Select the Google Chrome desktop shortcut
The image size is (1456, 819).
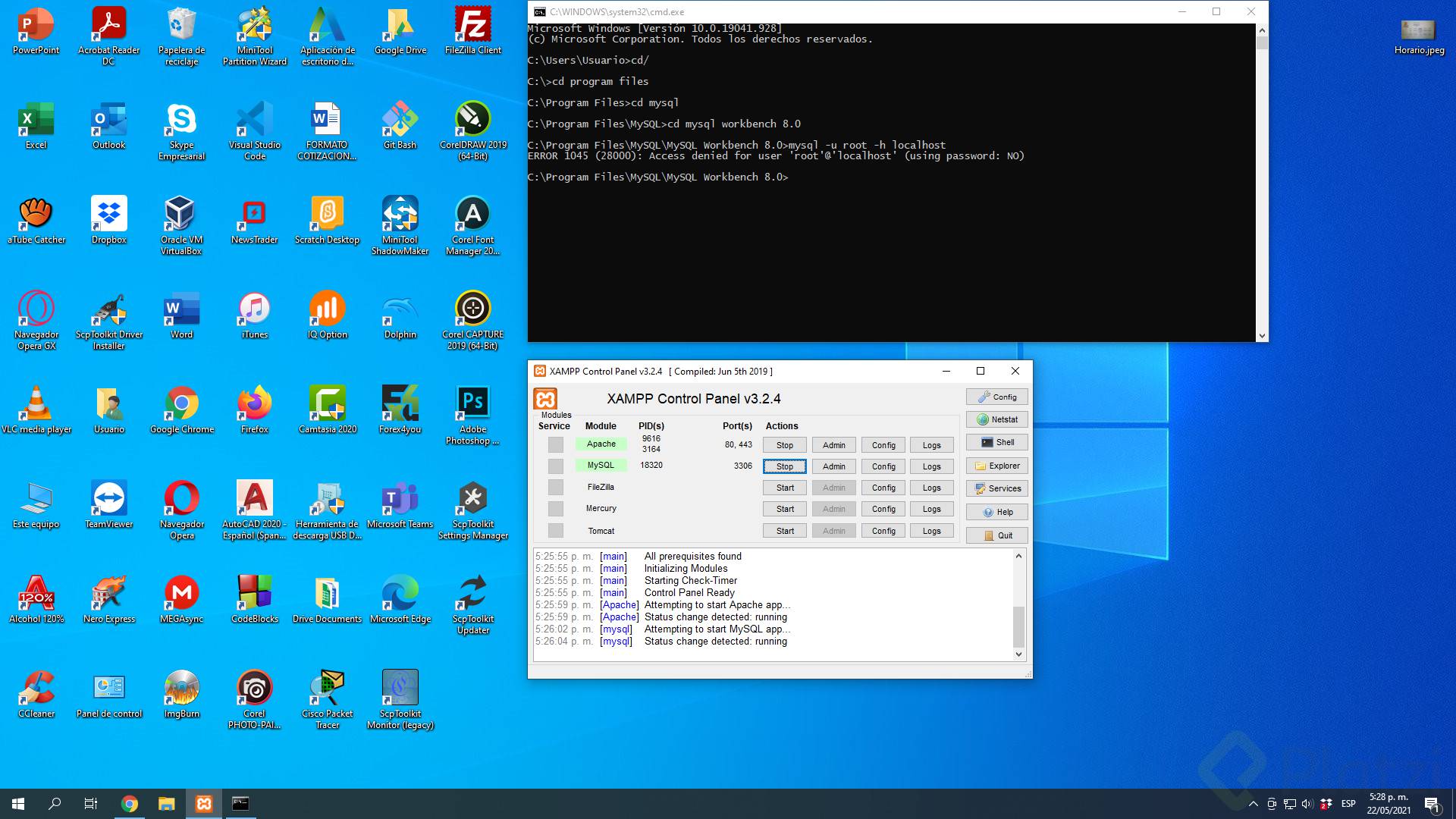(x=181, y=410)
